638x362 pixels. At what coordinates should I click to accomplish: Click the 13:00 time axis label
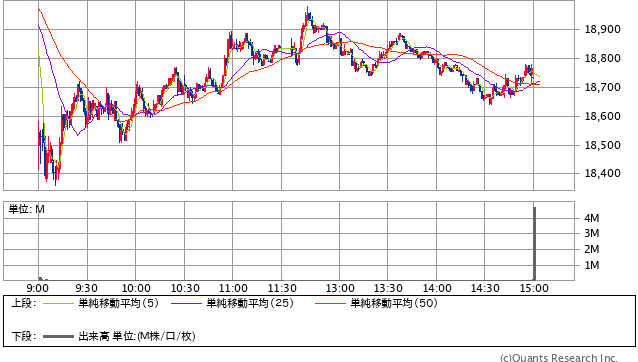[x=340, y=288]
